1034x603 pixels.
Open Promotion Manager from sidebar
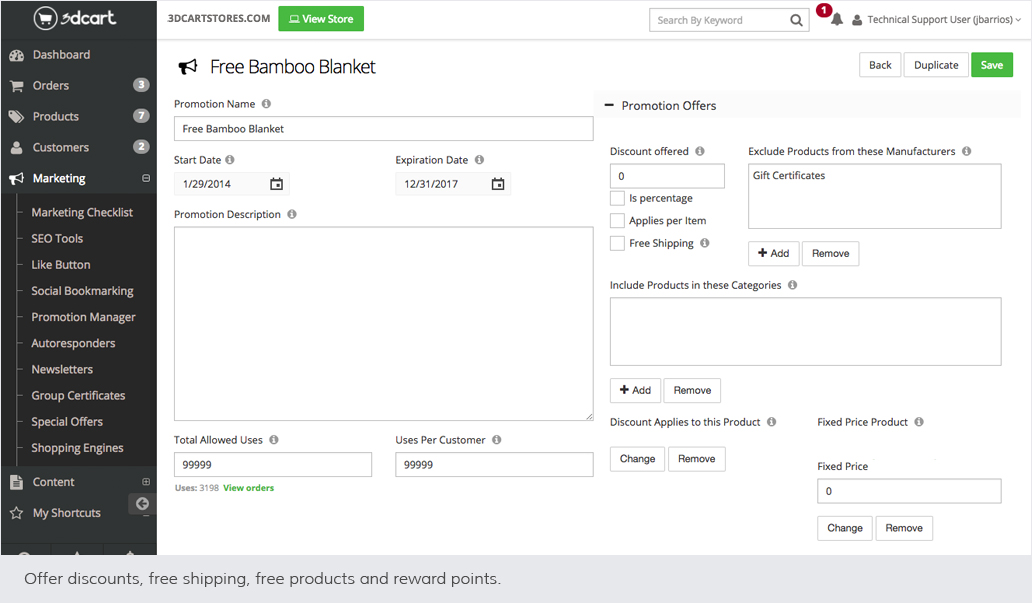coord(83,317)
